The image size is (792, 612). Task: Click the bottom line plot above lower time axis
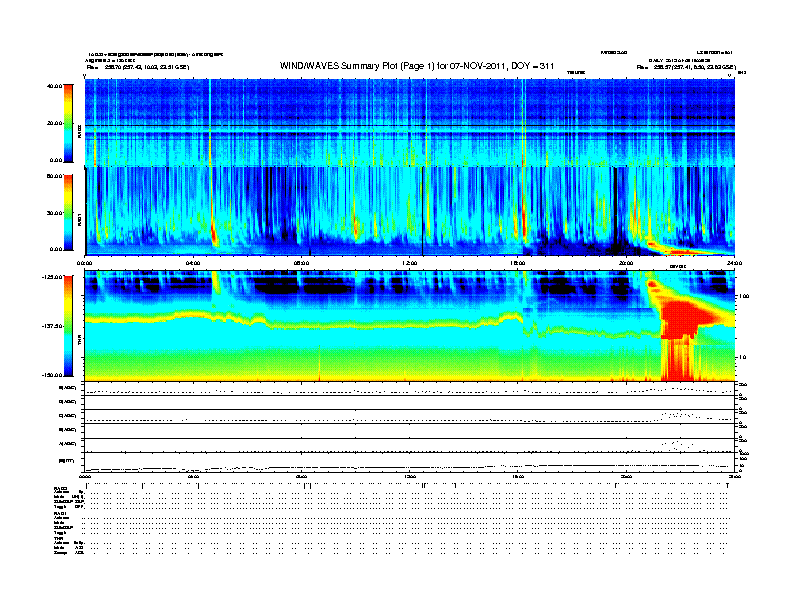[x=409, y=462]
